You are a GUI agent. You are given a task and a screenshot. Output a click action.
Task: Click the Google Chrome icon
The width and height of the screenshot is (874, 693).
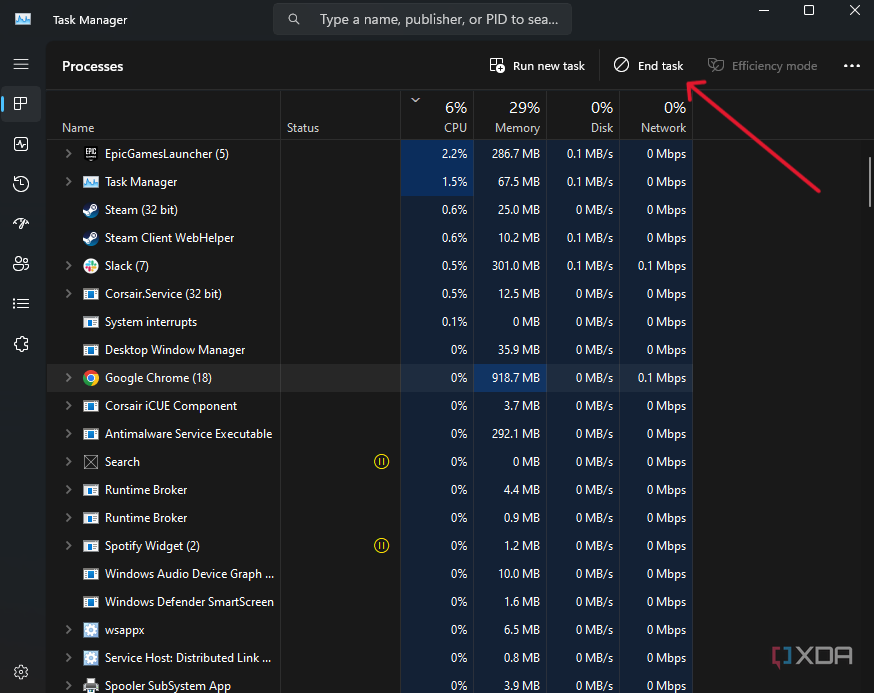(x=91, y=378)
